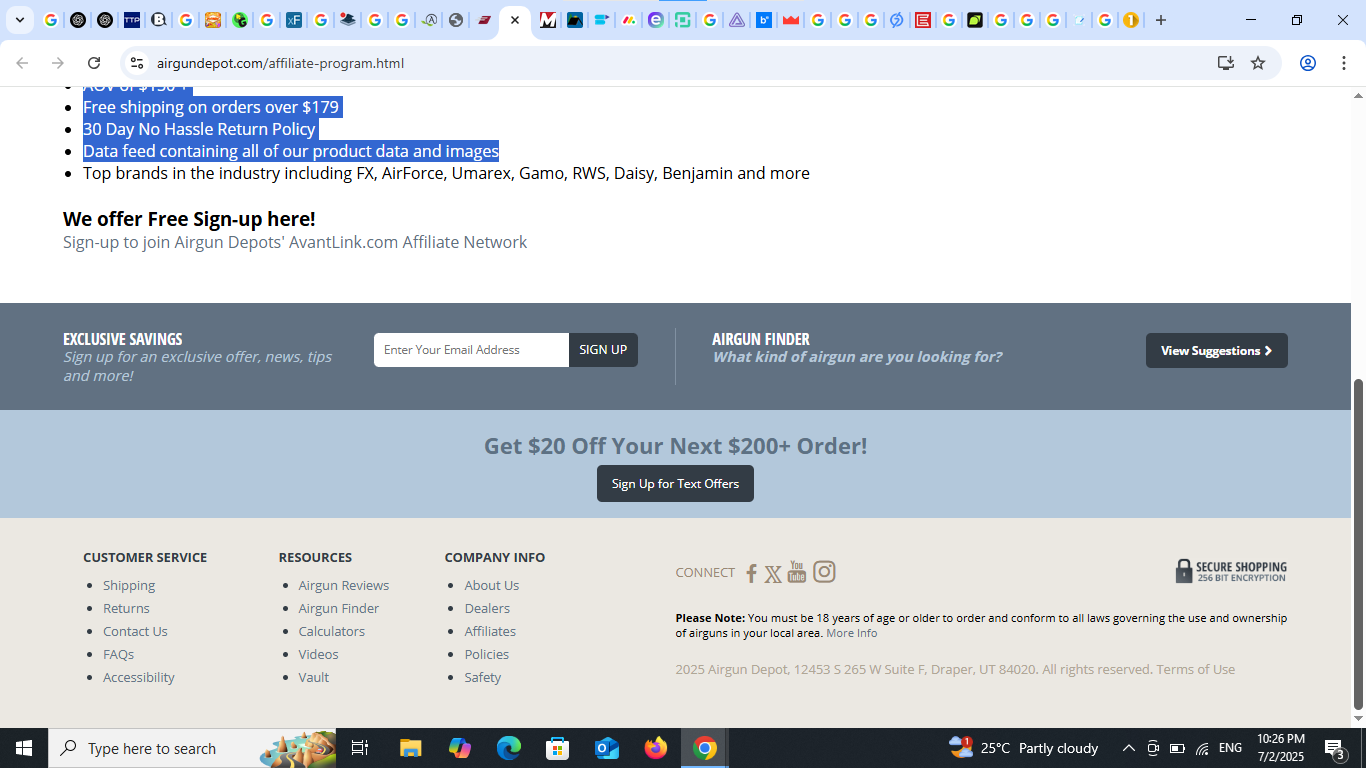Install app icon in address bar
This screenshot has height=768, width=1366.
click(1225, 63)
